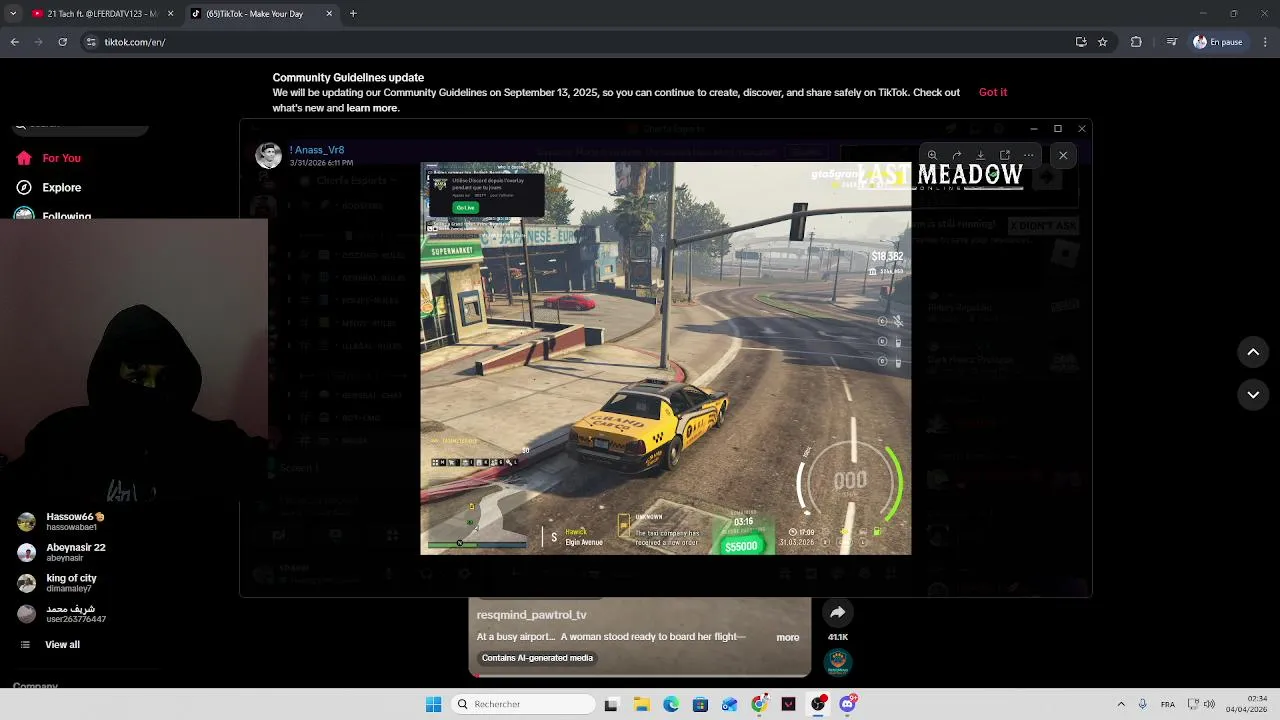Zoom the Discord image with magnifier icon
Viewport: 1280px width, 720px height.
click(x=932, y=155)
